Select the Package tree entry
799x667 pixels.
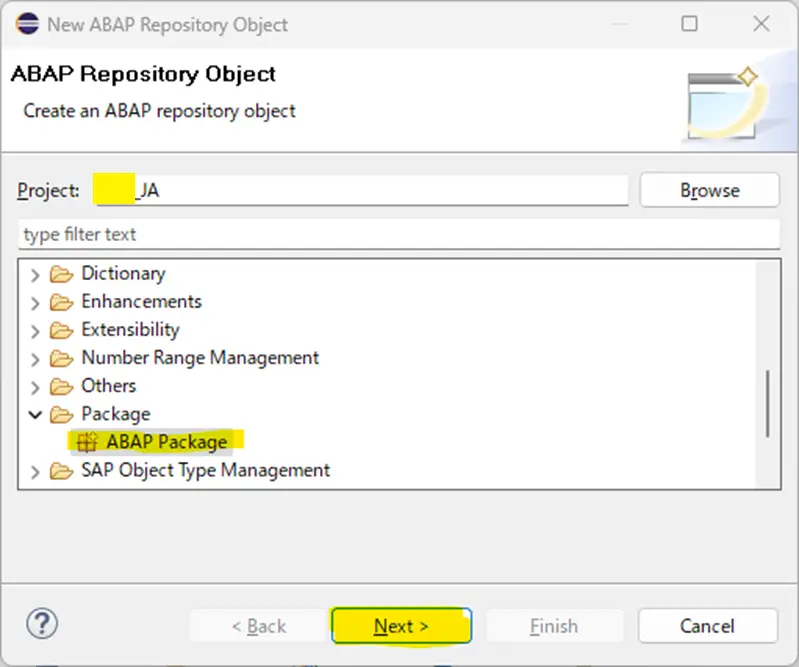[x=116, y=414]
